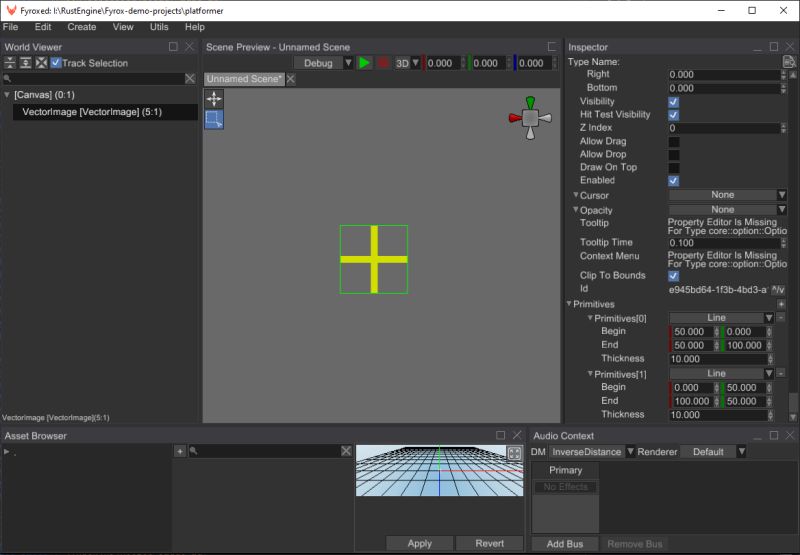
Task: Enable the Draw On Top checkbox
Action: pyautogui.click(x=673, y=167)
